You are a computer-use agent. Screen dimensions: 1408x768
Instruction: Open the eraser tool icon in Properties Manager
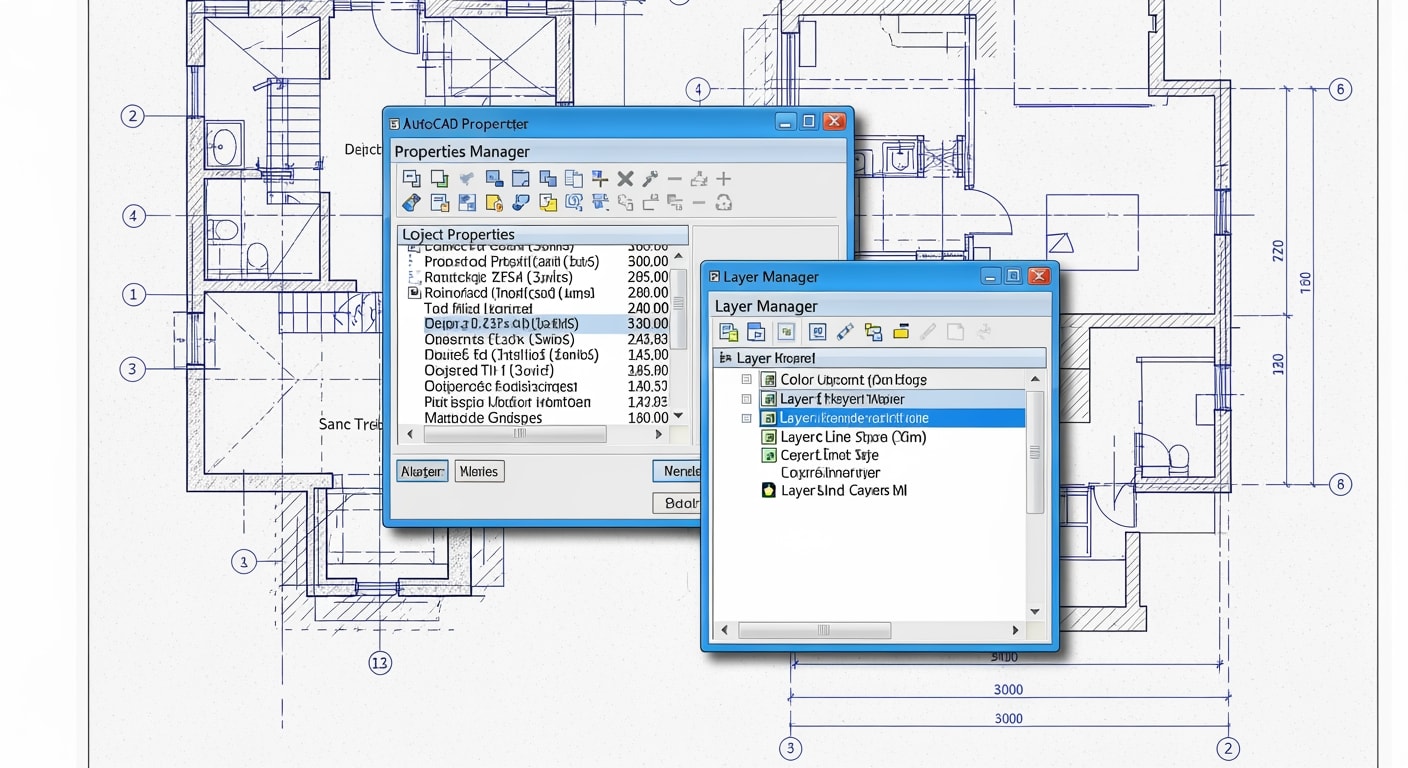click(410, 202)
